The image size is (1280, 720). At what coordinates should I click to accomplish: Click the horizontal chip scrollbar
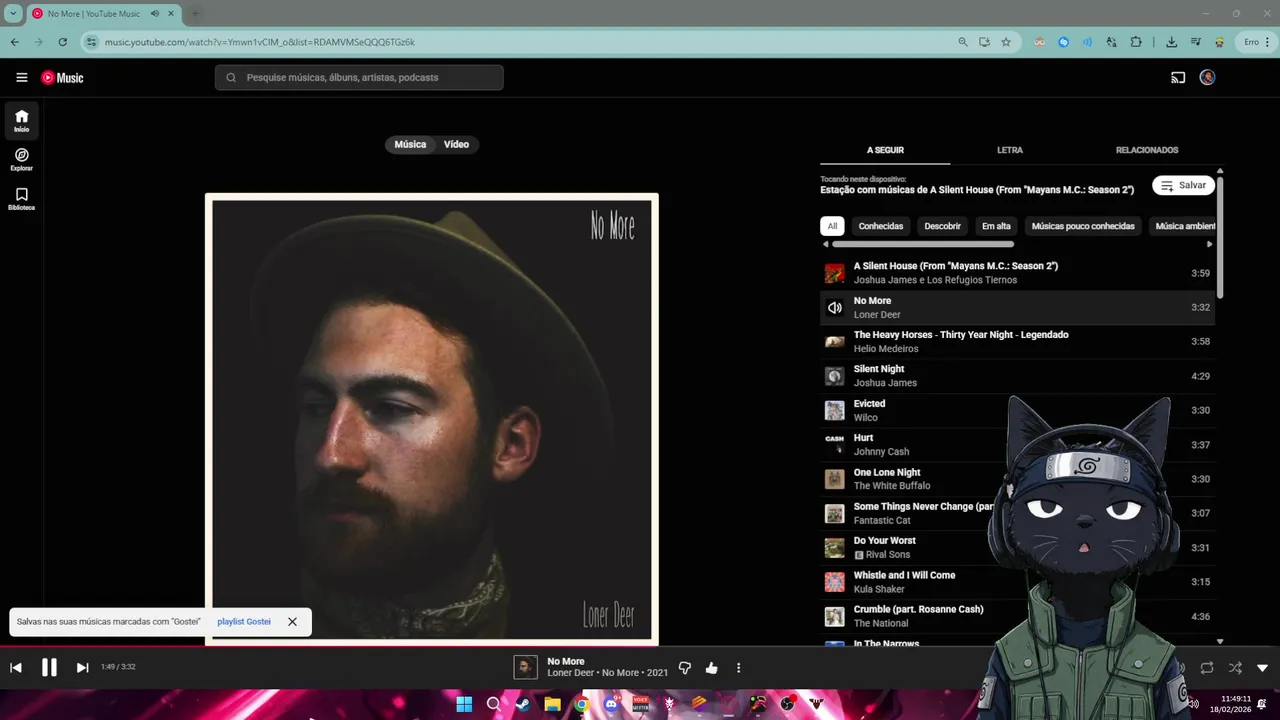(923, 244)
